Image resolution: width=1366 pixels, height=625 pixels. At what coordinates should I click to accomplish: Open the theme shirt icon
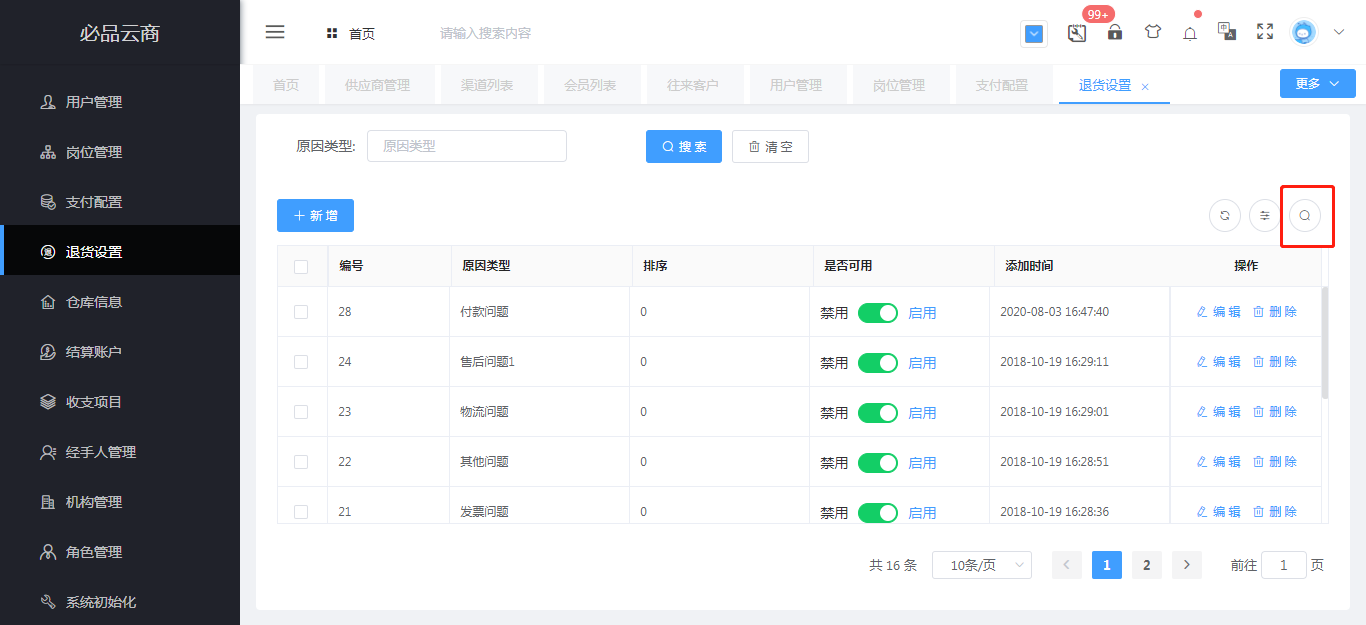(x=1153, y=32)
